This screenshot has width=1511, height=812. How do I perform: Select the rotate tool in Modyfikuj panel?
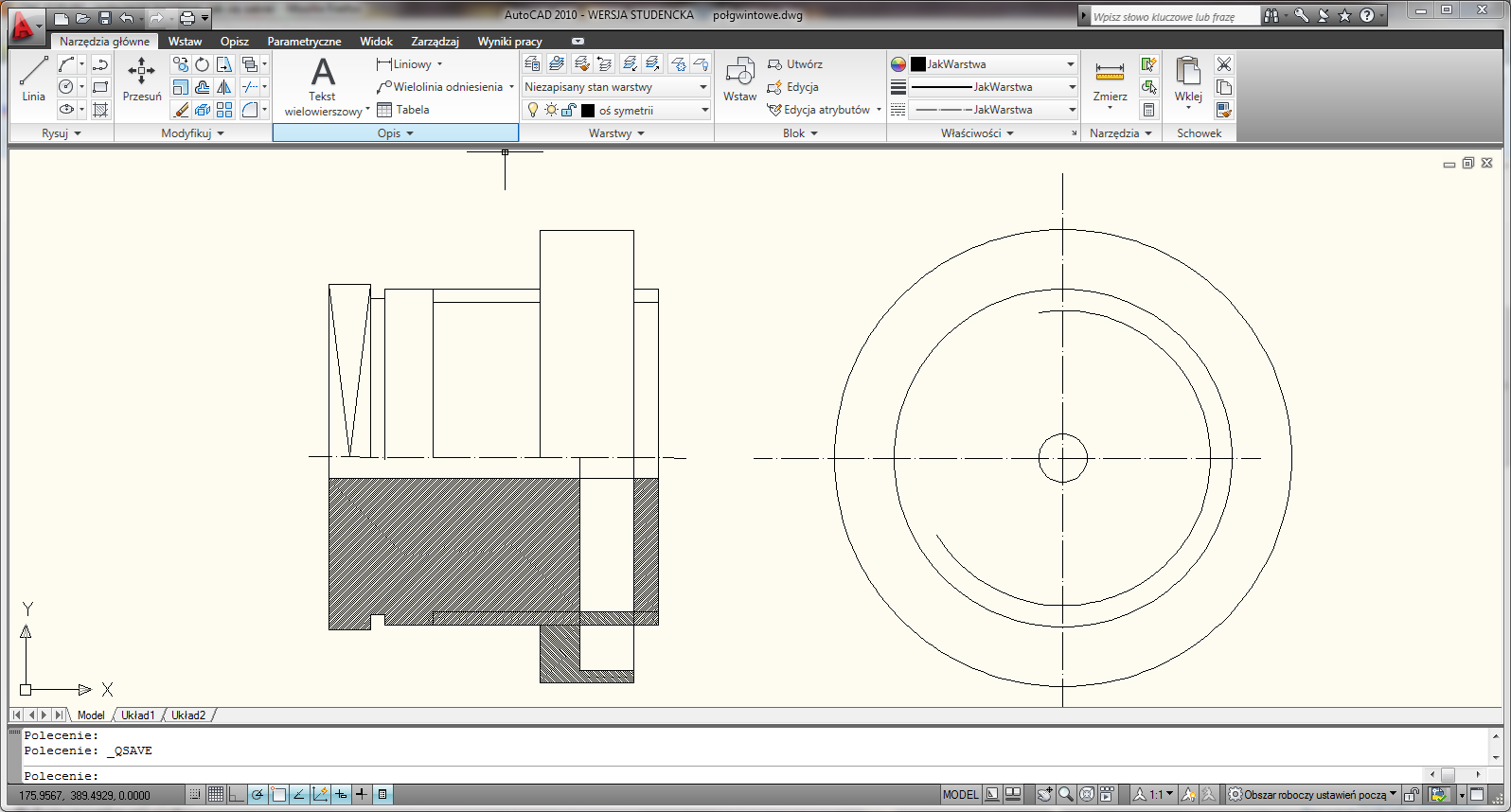[x=203, y=64]
